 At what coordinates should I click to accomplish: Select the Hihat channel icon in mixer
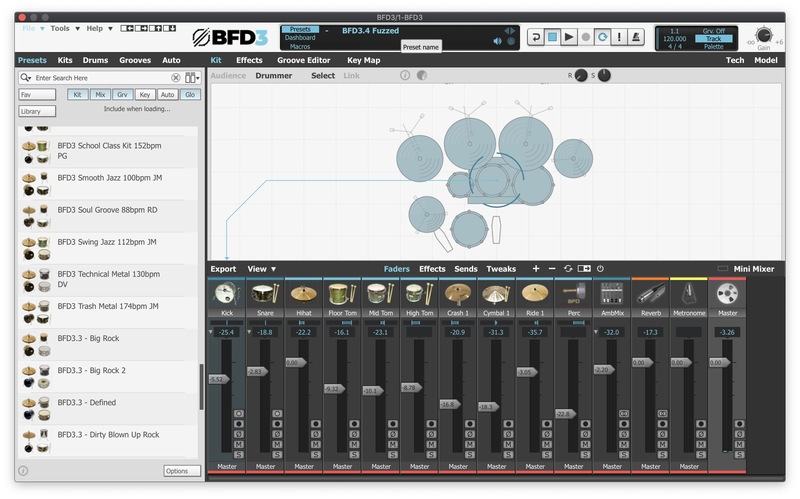(303, 294)
